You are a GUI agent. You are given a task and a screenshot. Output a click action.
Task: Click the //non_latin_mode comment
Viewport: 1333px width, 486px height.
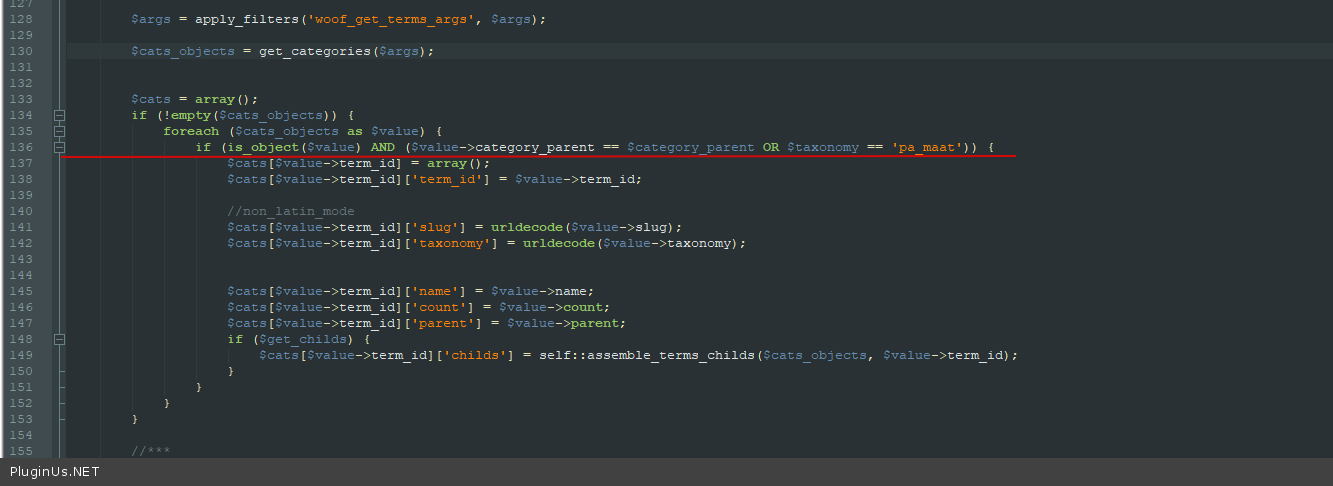290,211
